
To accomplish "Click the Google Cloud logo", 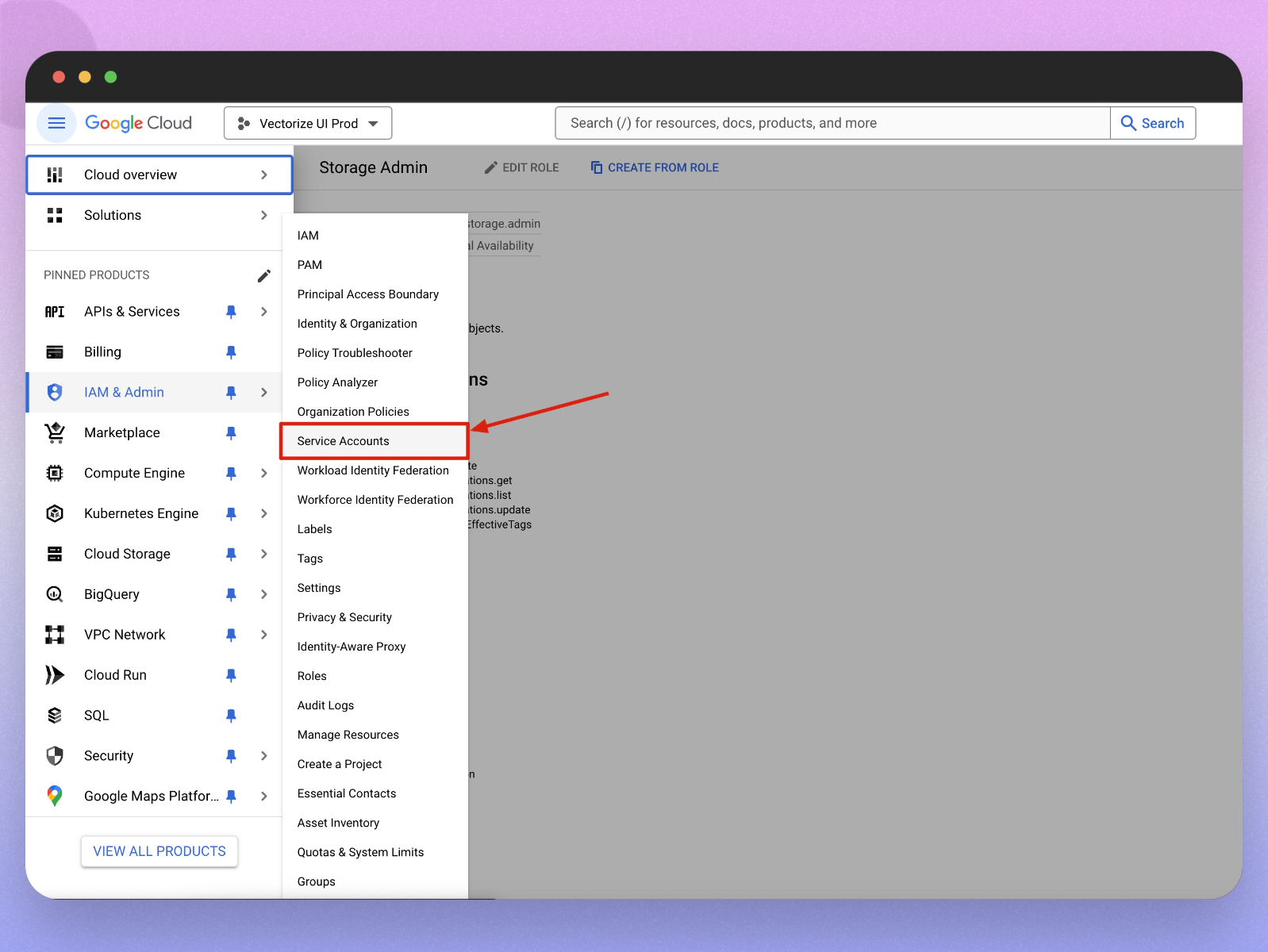I will click(x=138, y=123).
